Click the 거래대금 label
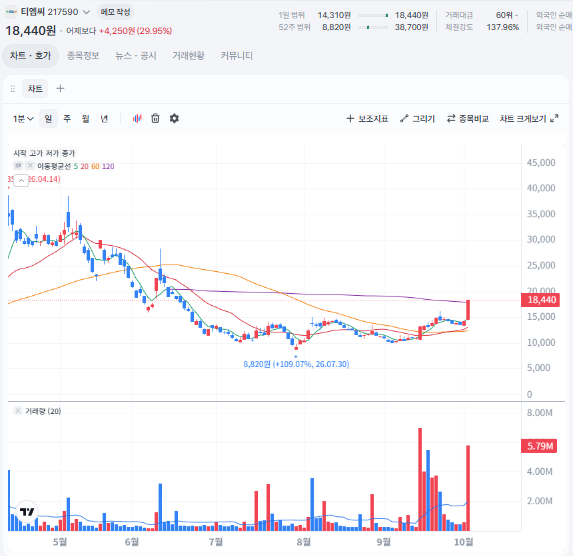The image size is (573, 556). tap(459, 15)
